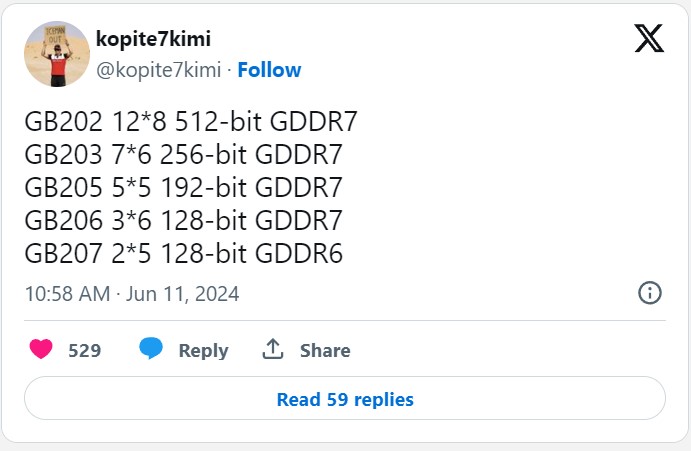Click the blue reply speech bubble icon
691x451 pixels.
coord(151,348)
